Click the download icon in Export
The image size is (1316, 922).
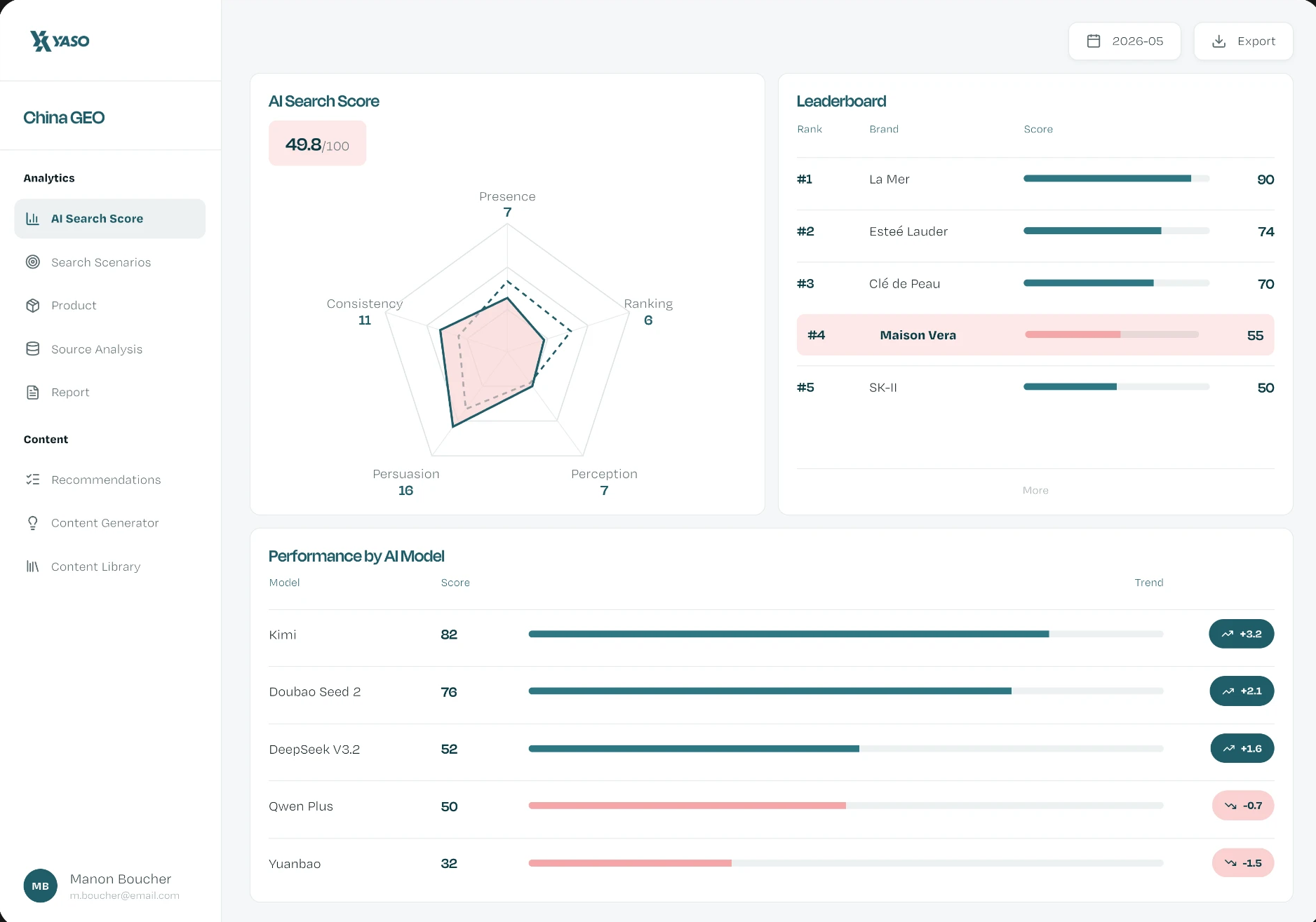pyautogui.click(x=1219, y=41)
